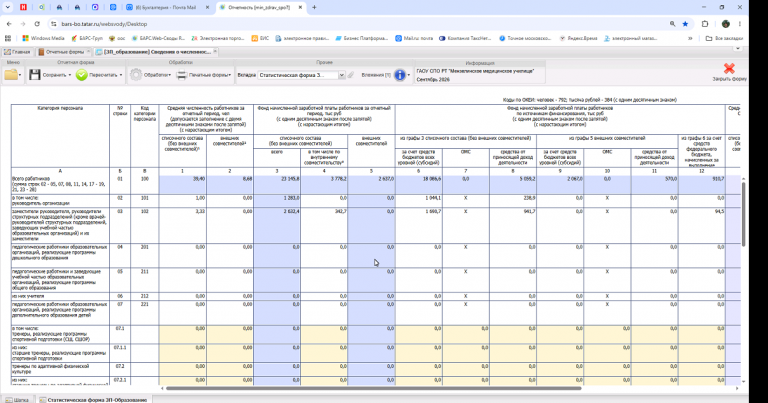Bookmark this page with star icon
Screen dimensions: 768x403
pyautogui.click(x=685, y=24)
